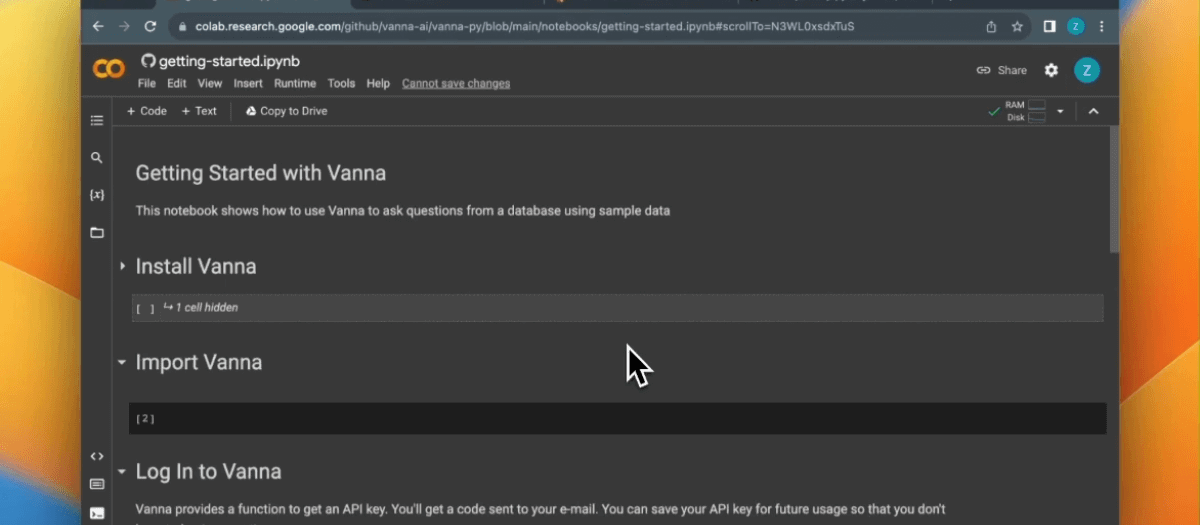Viewport: 1200px width, 525px height.
Task: Open Chrome three-dot menu
Action: click(x=1101, y=27)
